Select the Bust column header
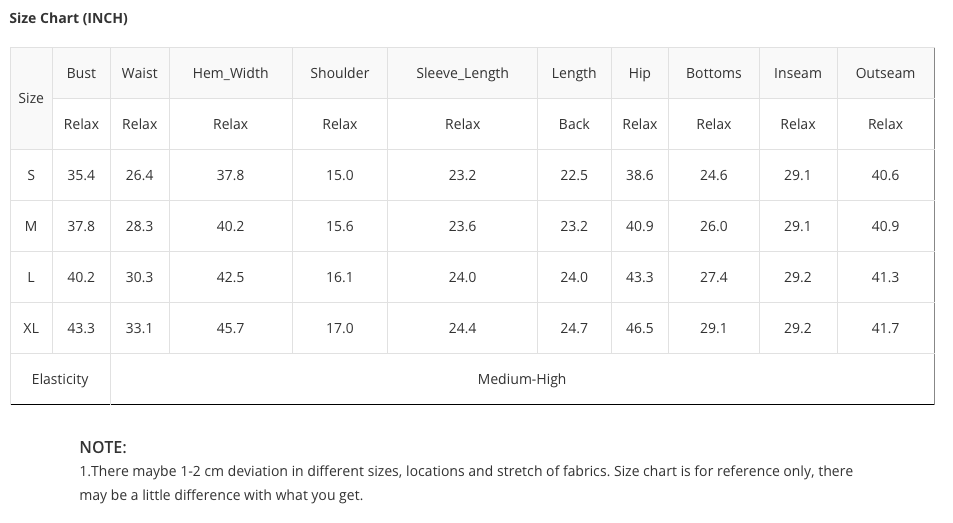The width and height of the screenshot is (953, 523). pos(81,73)
